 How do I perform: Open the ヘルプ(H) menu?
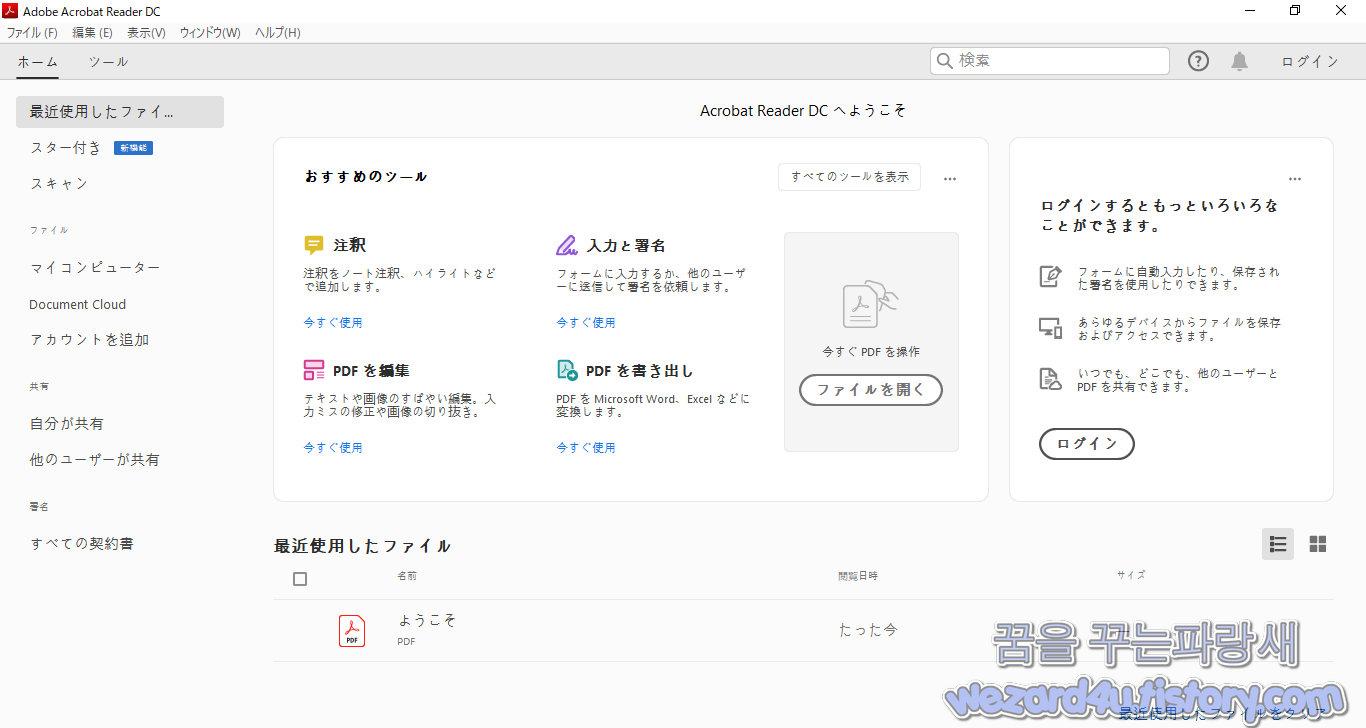coord(278,33)
